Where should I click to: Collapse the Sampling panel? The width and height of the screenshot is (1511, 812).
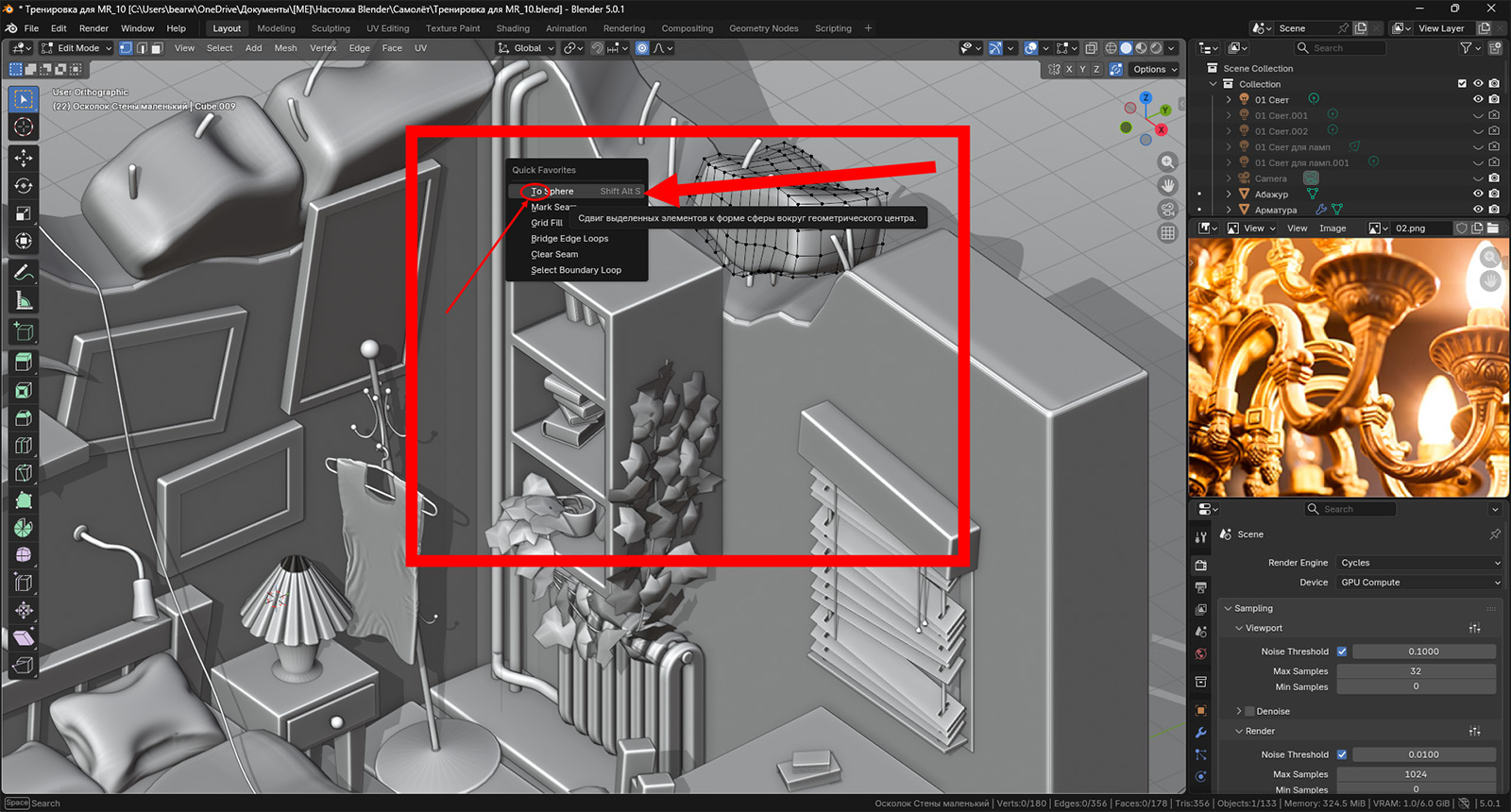[x=1253, y=608]
